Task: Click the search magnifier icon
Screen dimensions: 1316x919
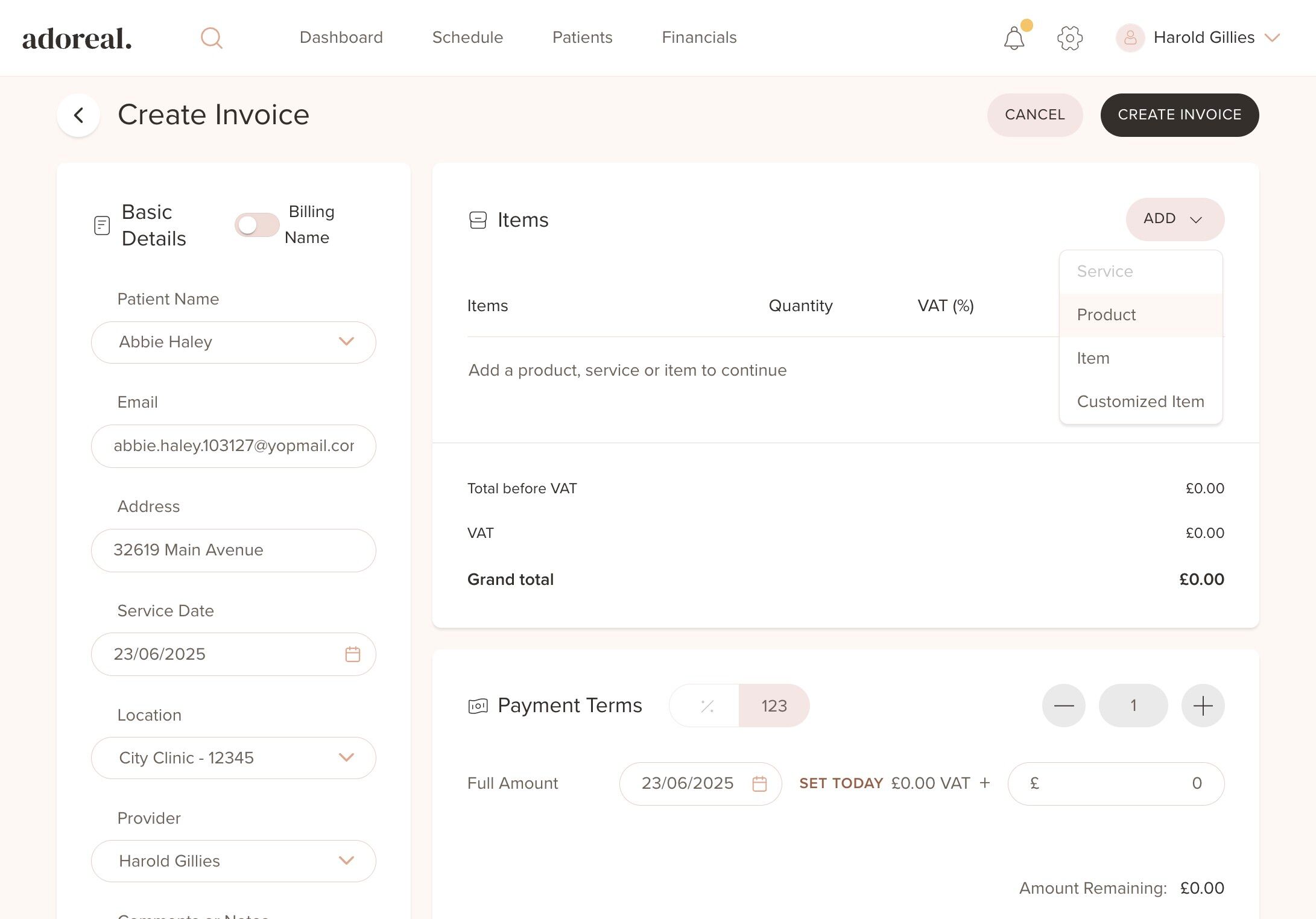Action: pos(211,38)
